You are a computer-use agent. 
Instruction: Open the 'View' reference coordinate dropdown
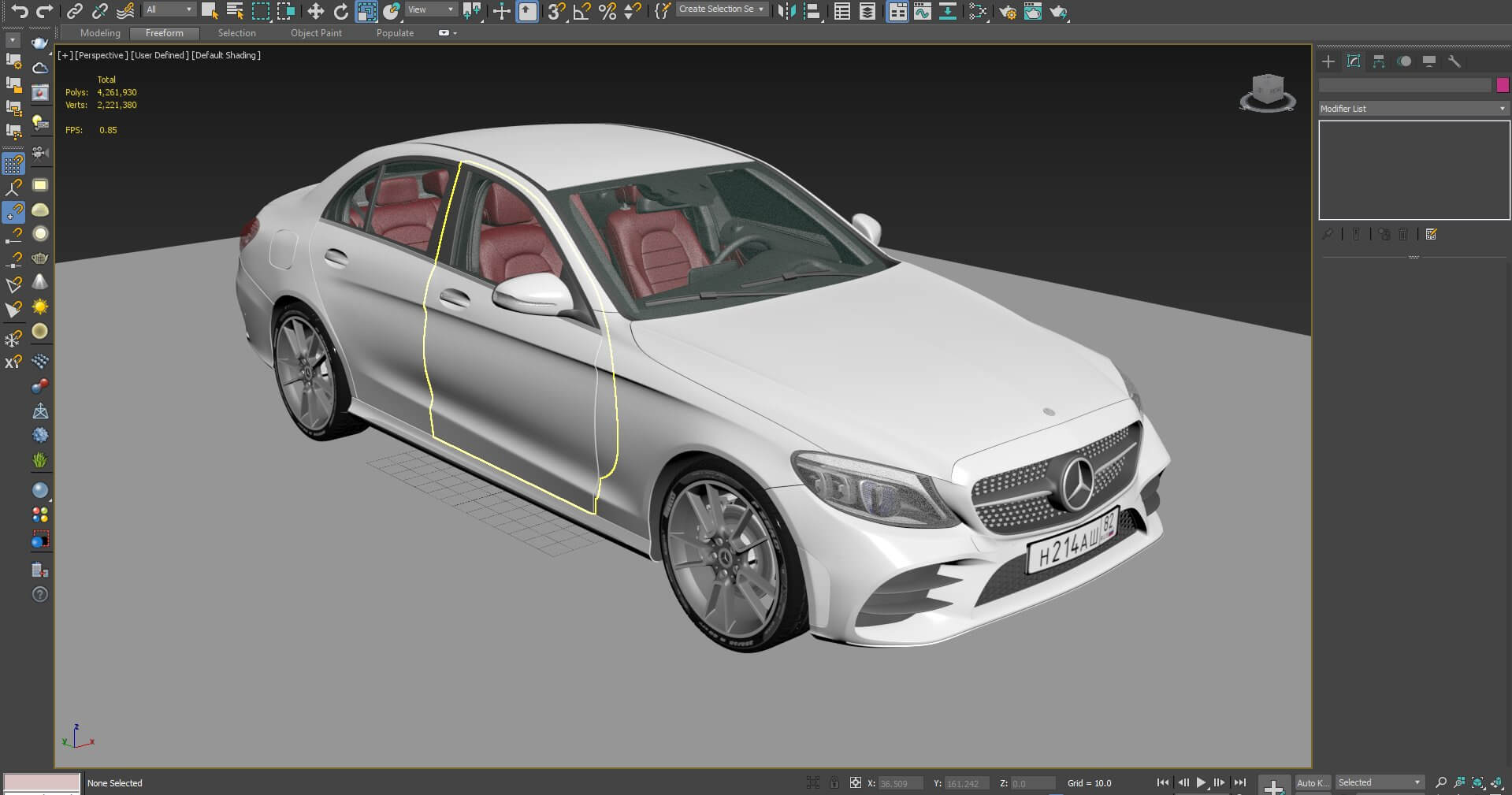tap(431, 9)
